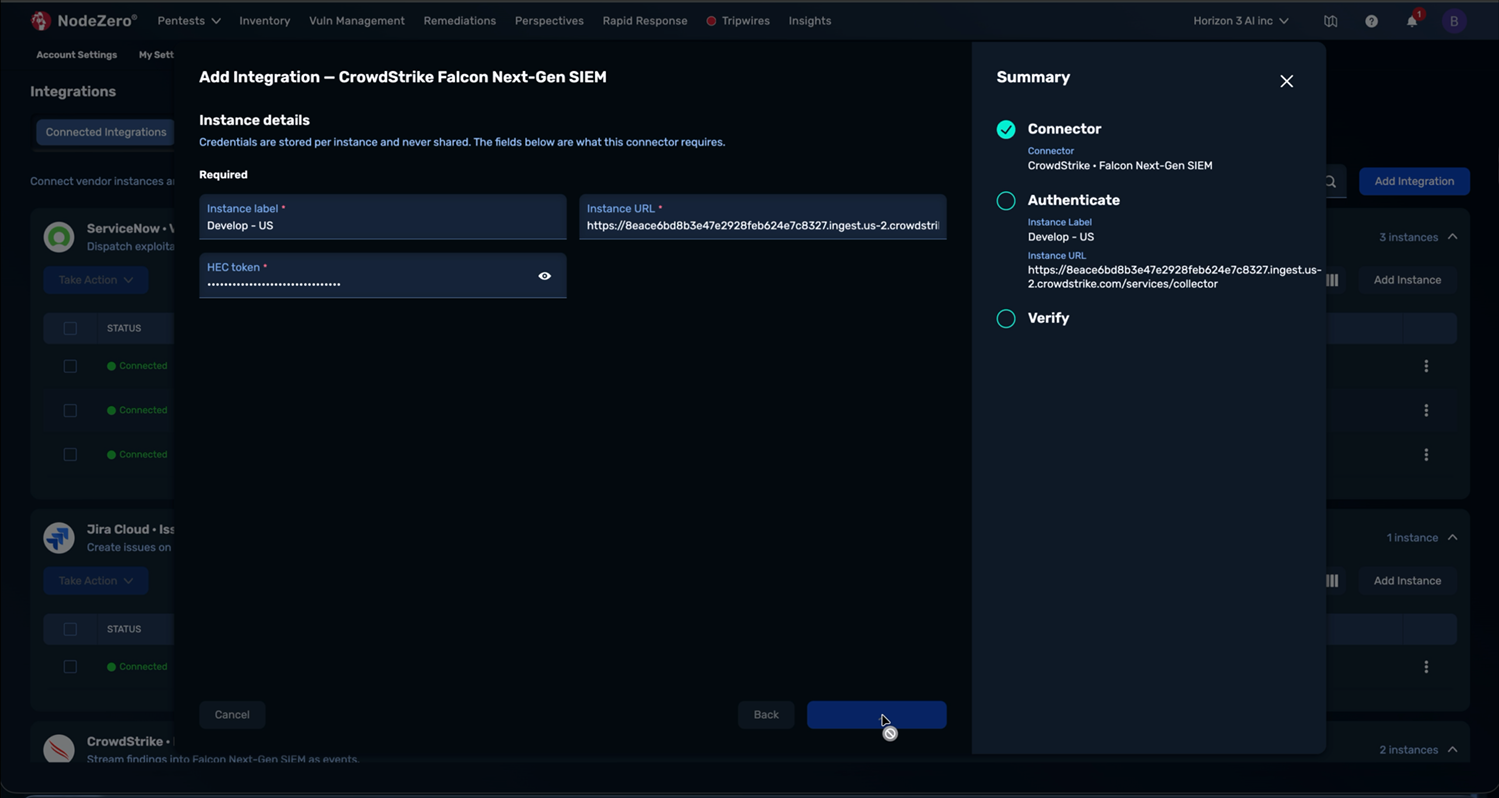Click the CrowdStrike integration logo
This screenshot has width=1499, height=798.
[59, 749]
